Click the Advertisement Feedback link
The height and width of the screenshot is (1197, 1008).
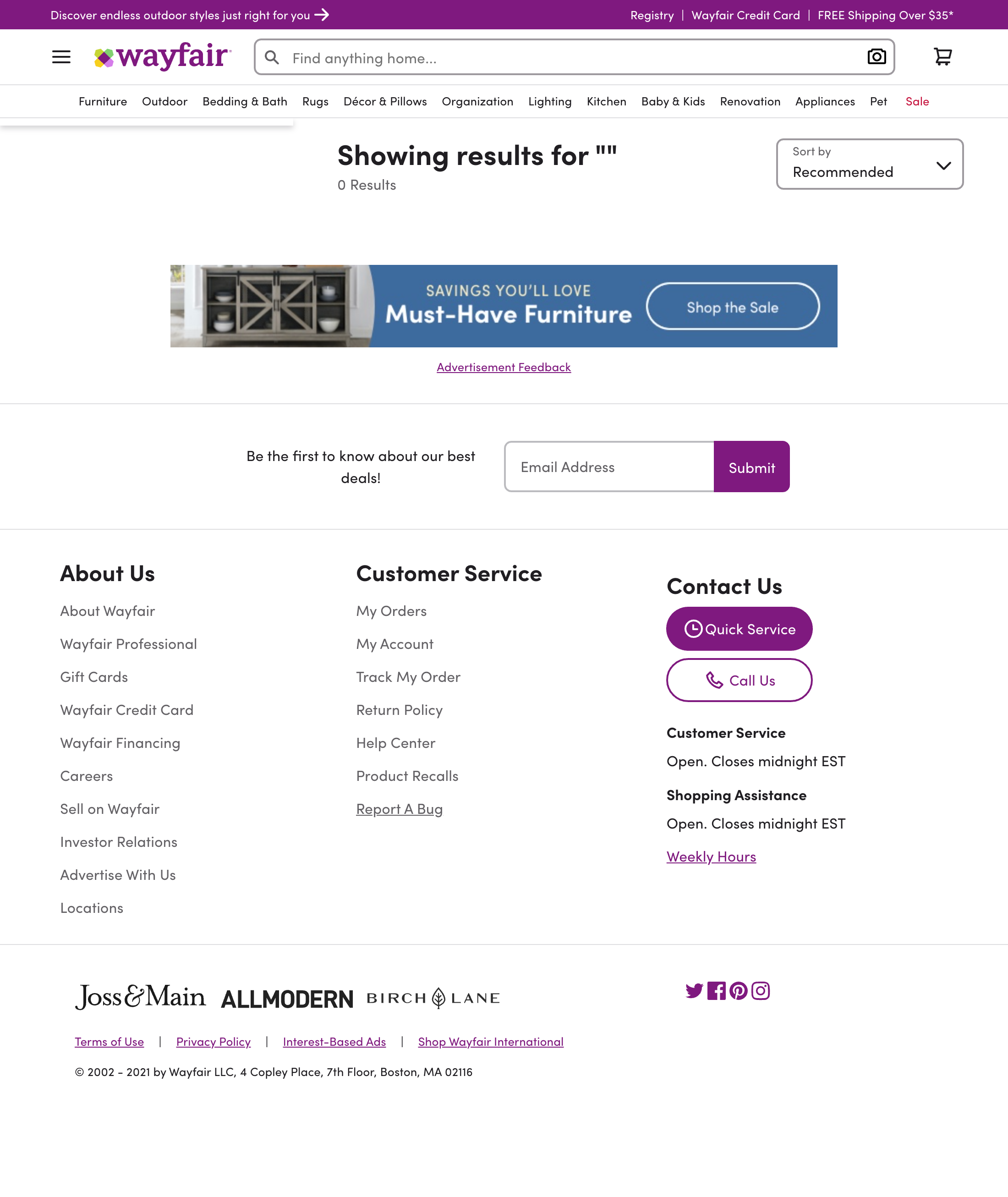pos(504,366)
